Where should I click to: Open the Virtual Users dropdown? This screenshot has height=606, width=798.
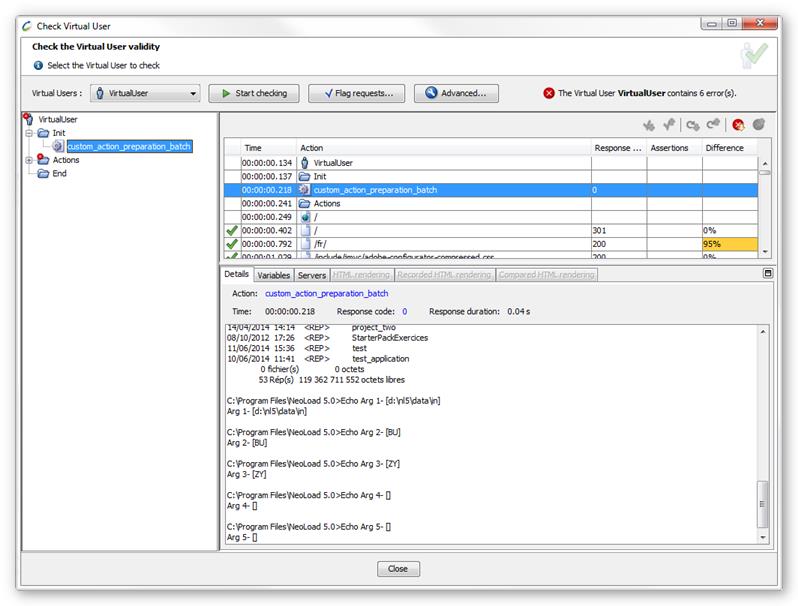point(146,93)
